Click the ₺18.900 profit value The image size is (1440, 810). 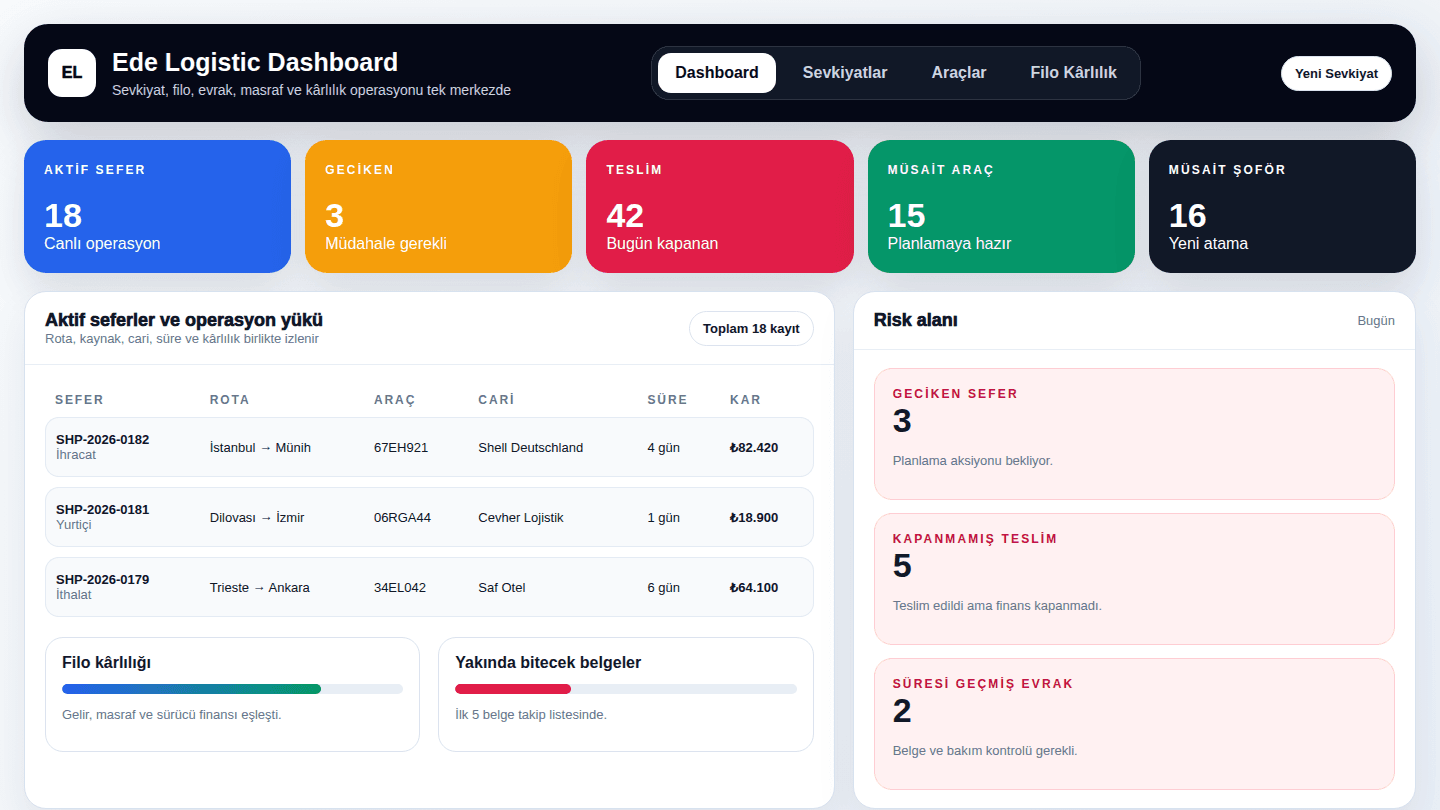(x=754, y=517)
